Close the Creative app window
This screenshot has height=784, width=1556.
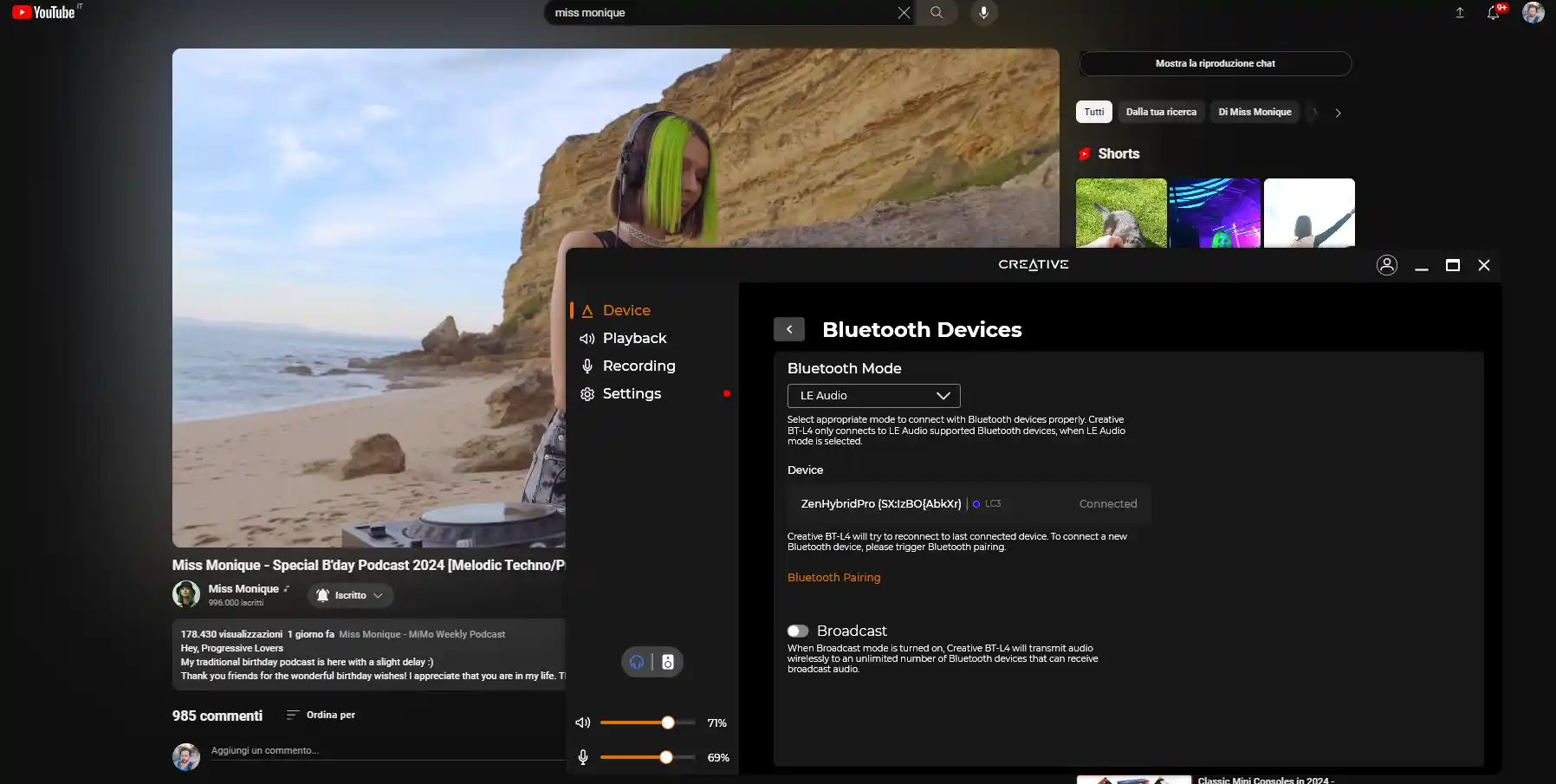tap(1484, 265)
